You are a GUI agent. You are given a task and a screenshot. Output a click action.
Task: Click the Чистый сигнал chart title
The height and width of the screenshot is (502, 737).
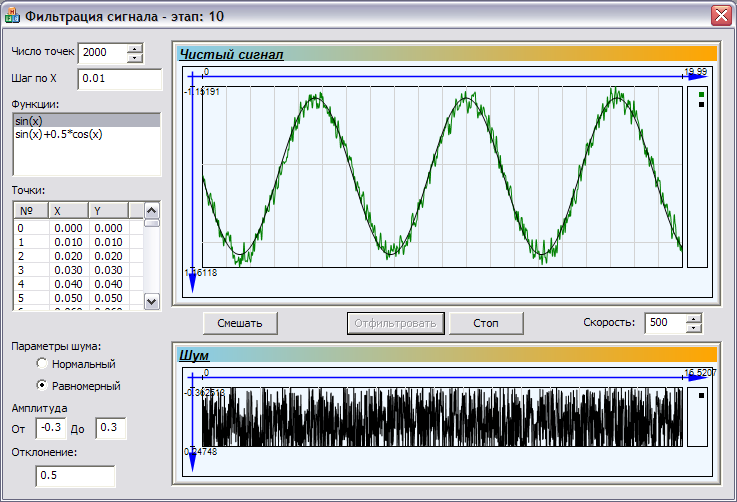[x=231, y=55]
